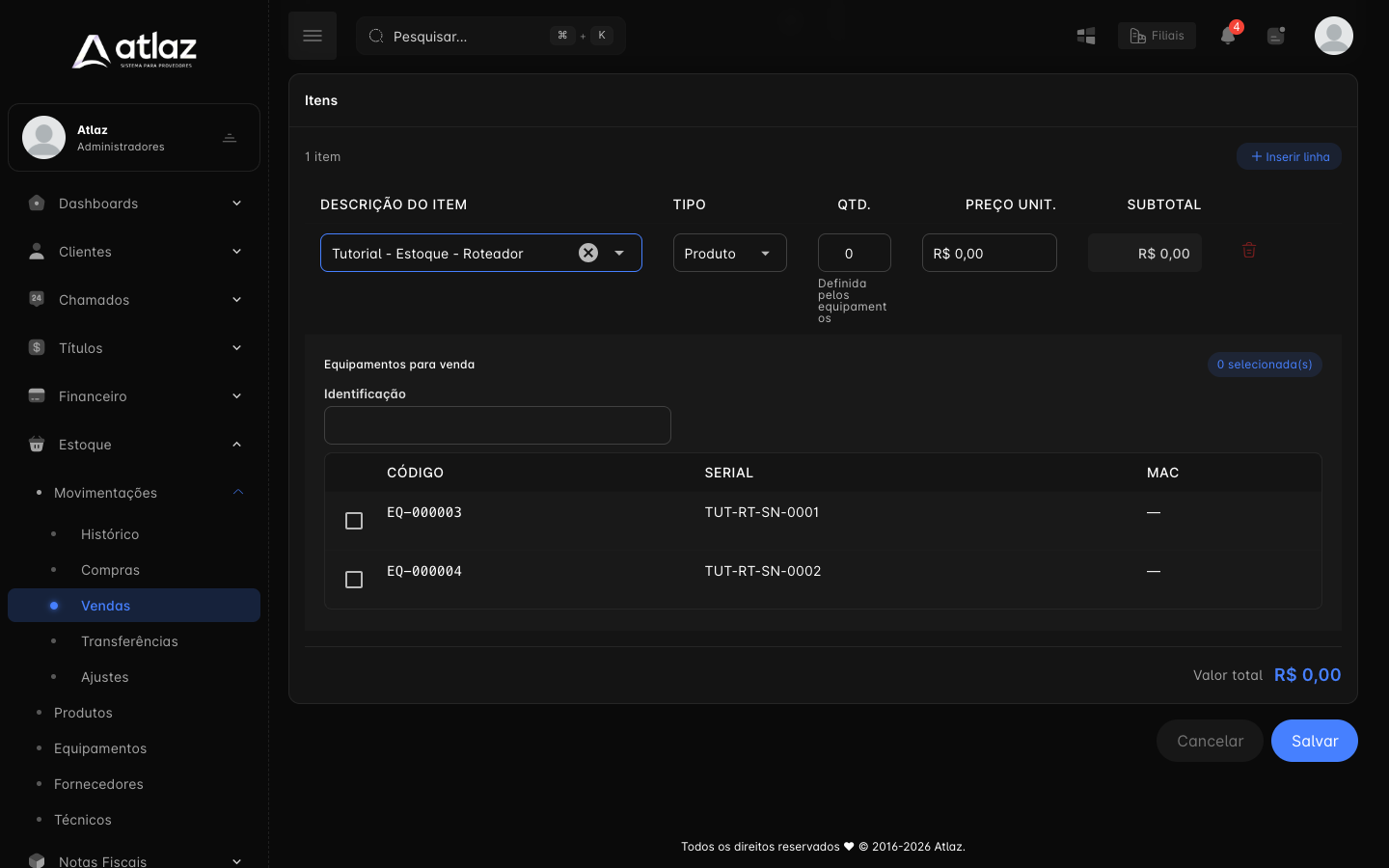Go to Transferências in the sidebar
This screenshot has width=1389, height=868.
tap(129, 641)
